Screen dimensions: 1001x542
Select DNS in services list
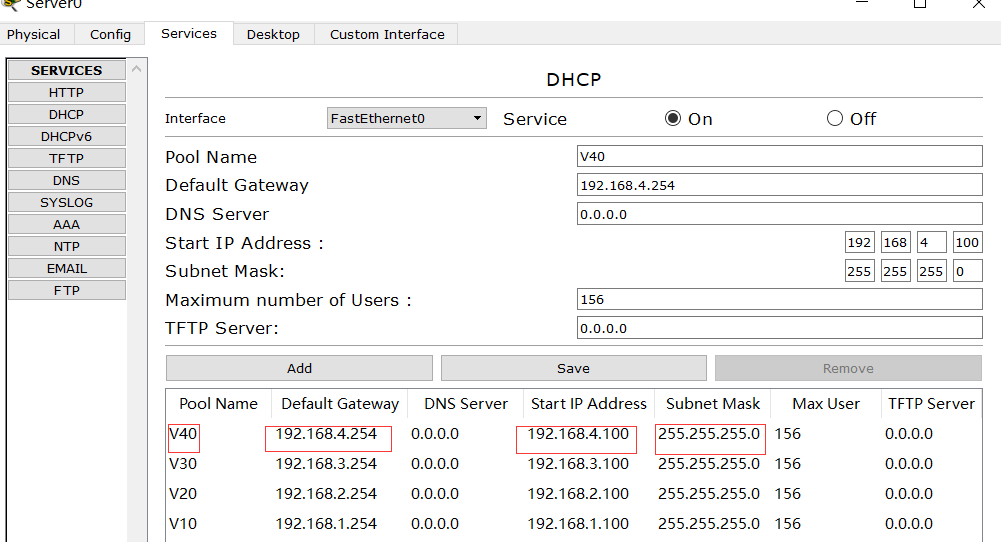tap(66, 181)
